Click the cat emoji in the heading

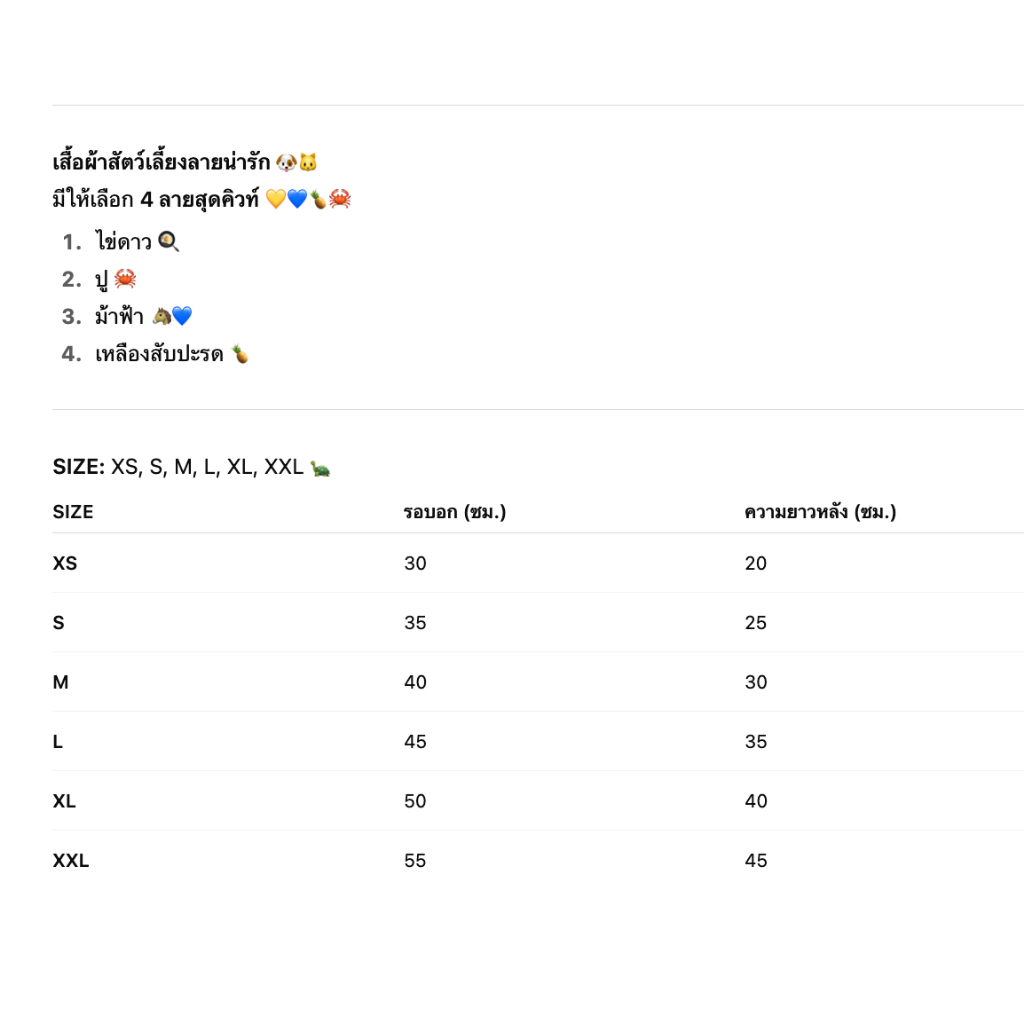click(308, 162)
